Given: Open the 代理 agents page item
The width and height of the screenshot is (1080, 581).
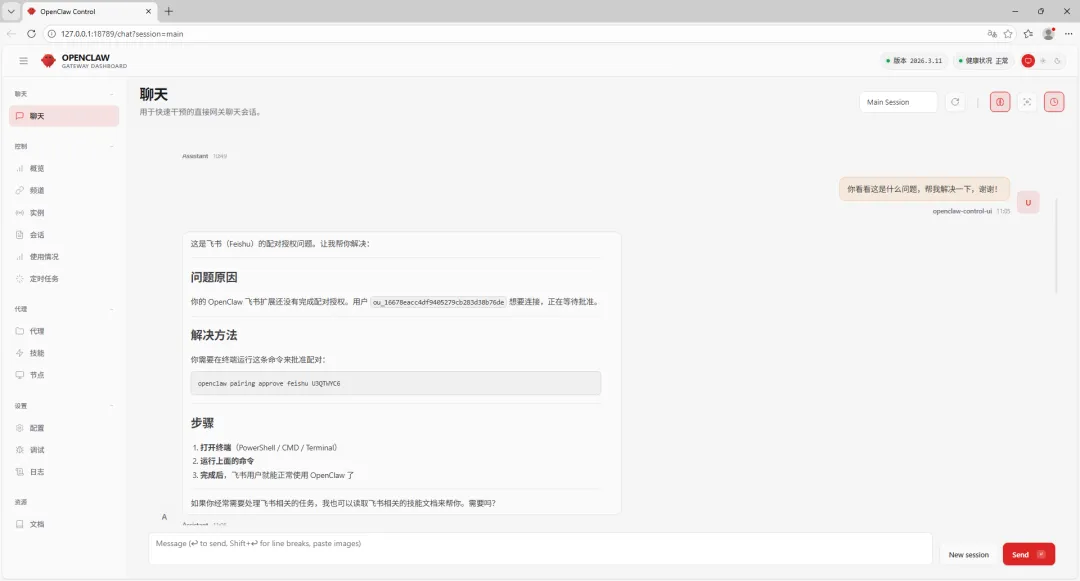Looking at the screenshot, I should 64,331.
